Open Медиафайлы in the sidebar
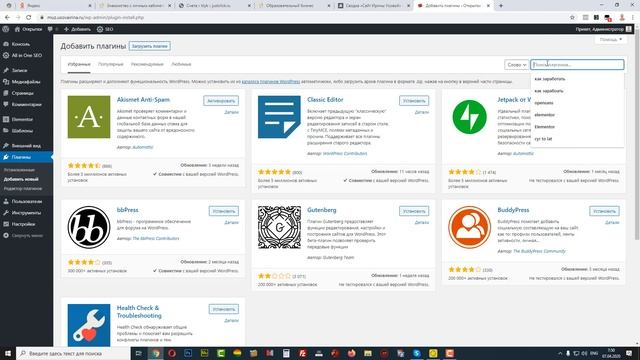 click(x=27, y=82)
